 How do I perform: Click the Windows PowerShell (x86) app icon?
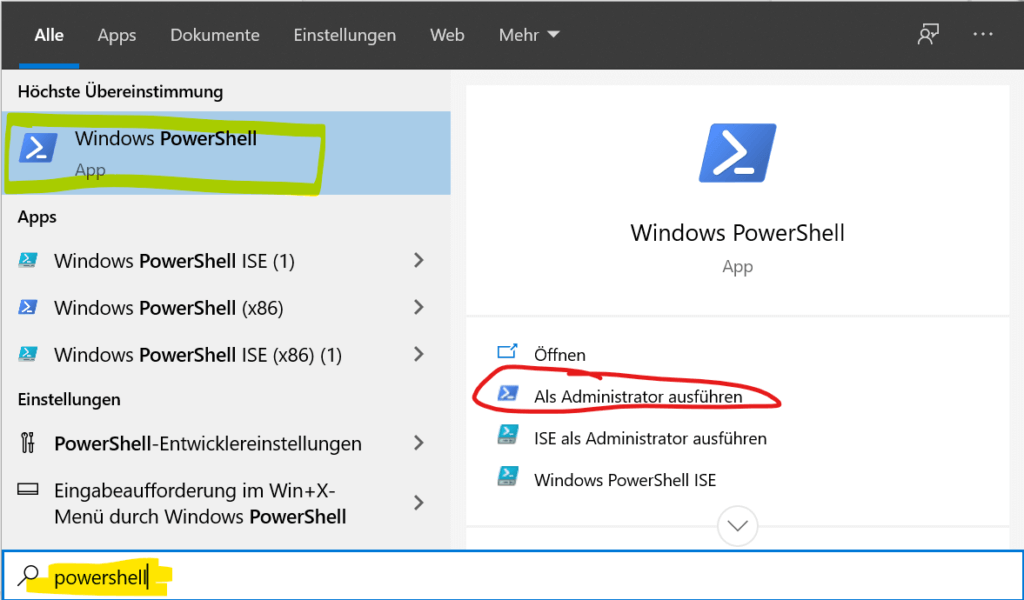(x=27, y=308)
